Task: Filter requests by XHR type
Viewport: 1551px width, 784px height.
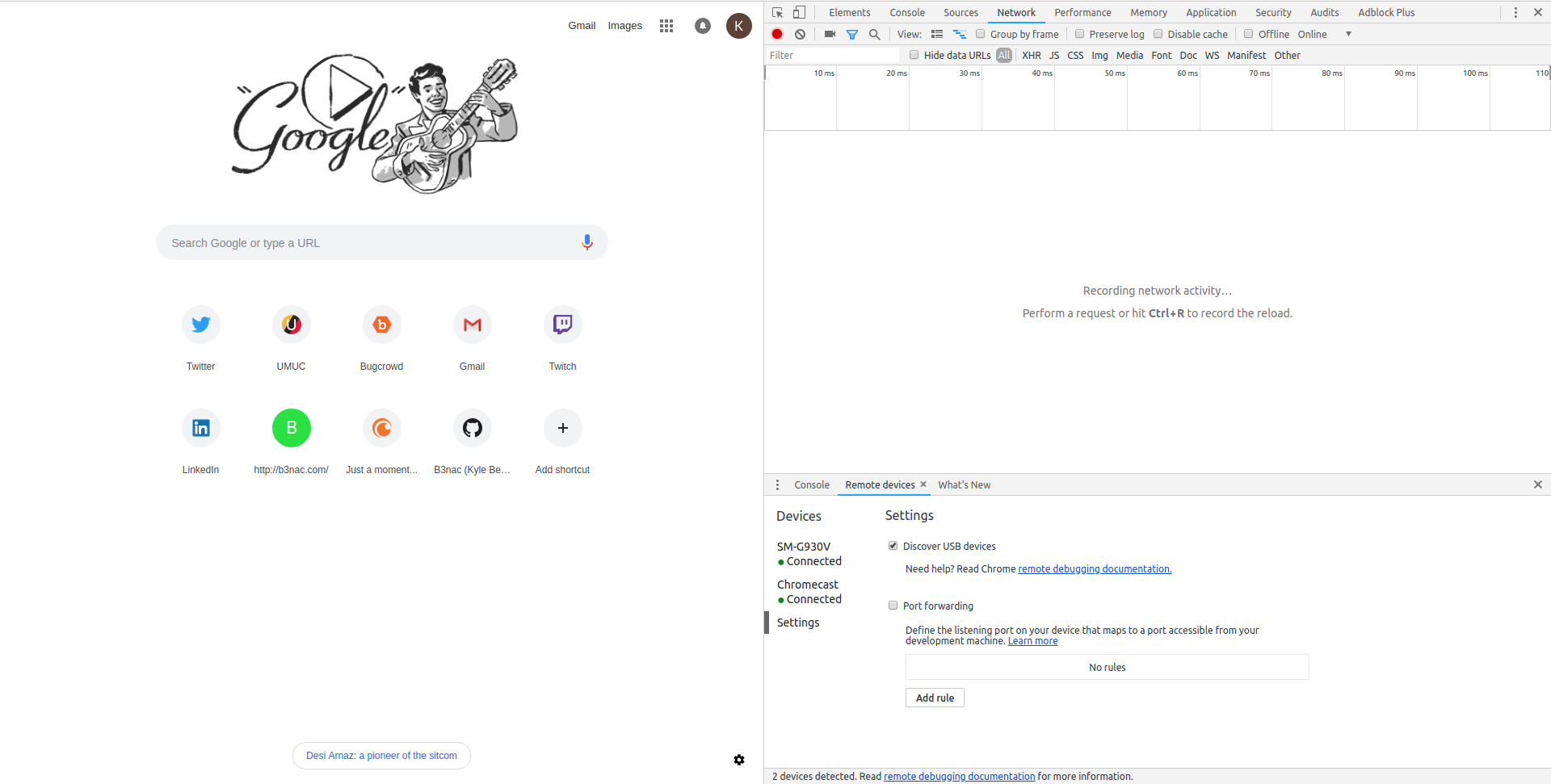Action: [1032, 55]
